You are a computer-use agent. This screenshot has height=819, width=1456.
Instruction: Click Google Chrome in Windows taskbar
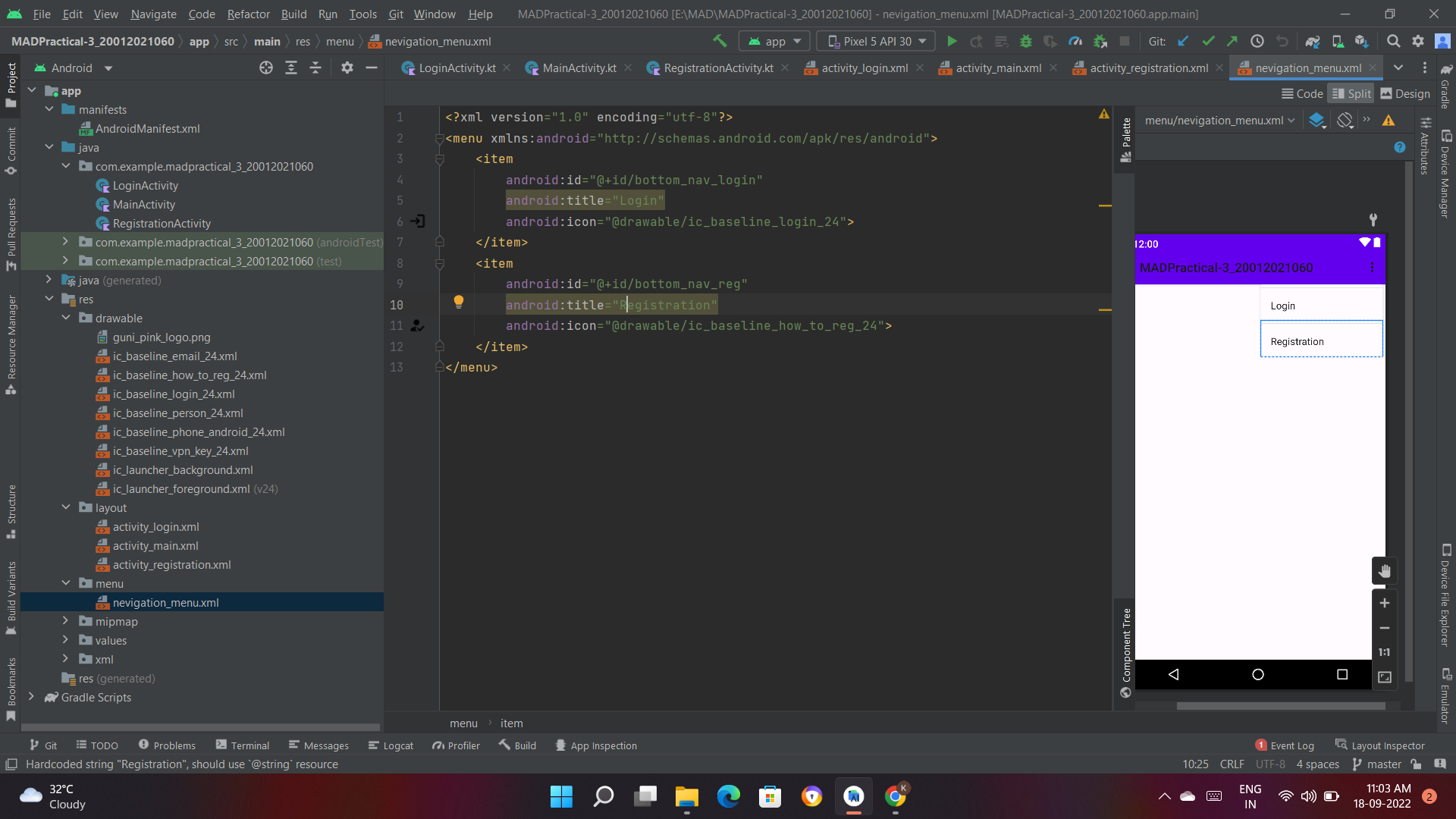click(896, 796)
